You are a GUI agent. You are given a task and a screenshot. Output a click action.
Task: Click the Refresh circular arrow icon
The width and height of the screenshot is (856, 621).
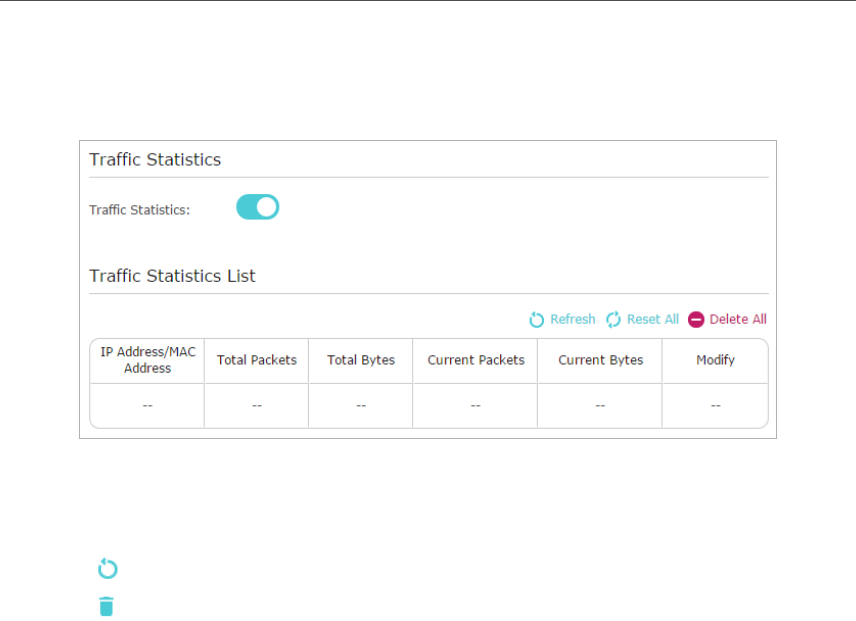pos(537,320)
